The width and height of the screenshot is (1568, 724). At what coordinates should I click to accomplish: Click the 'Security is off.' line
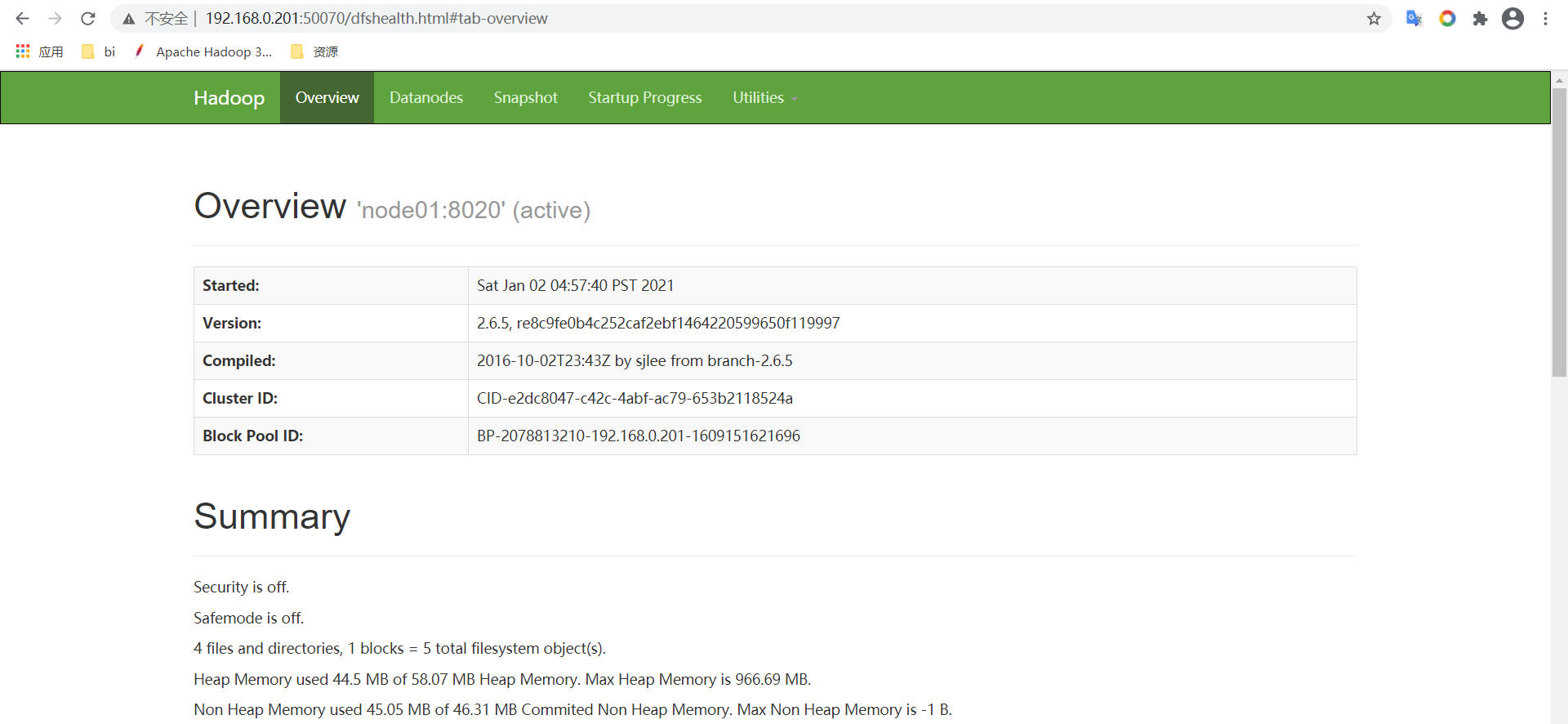242,587
